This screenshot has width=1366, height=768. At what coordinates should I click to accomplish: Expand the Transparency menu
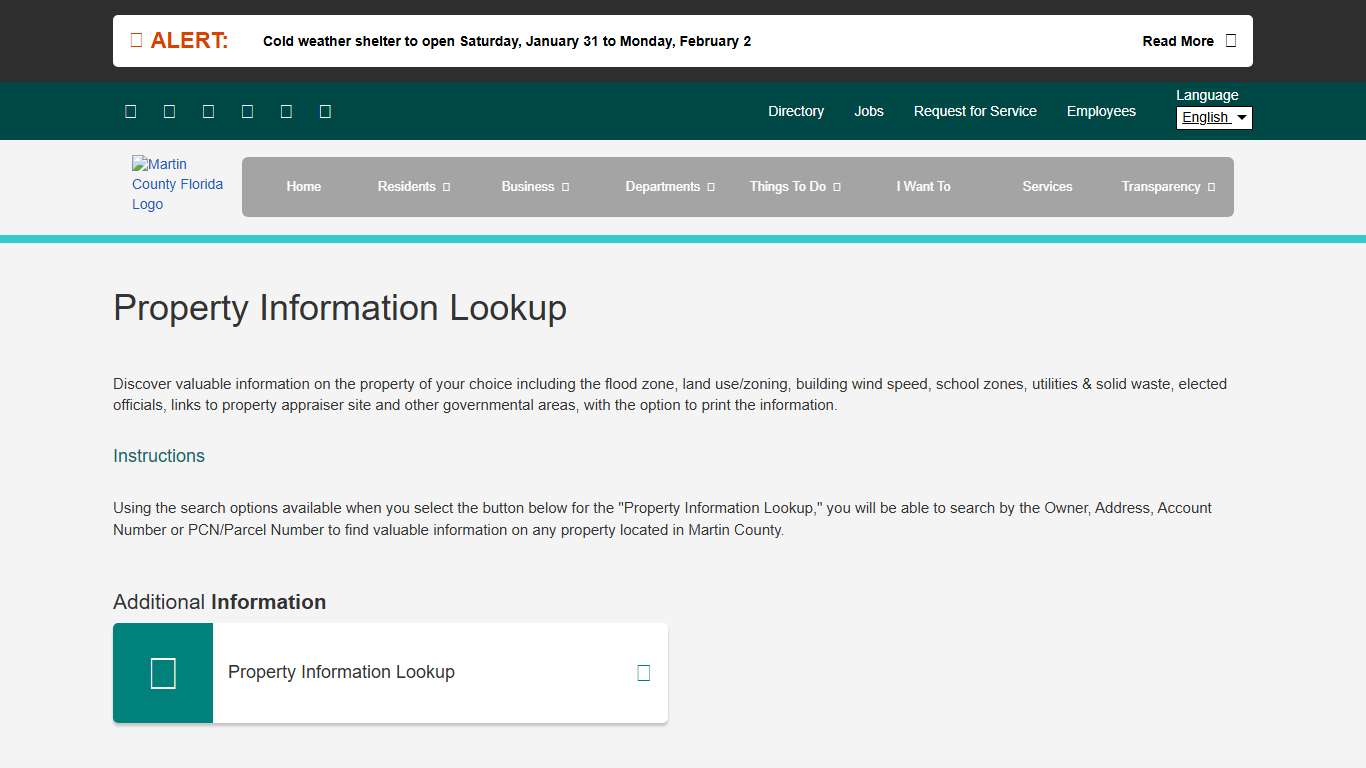1167,187
